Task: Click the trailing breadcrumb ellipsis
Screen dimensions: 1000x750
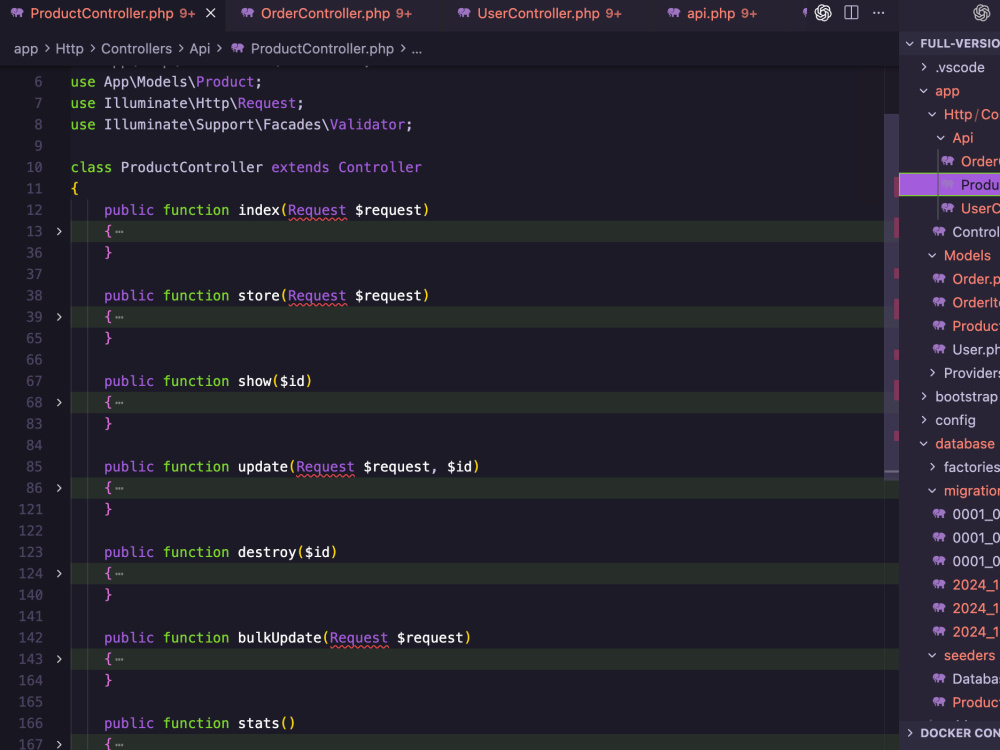Action: click(416, 49)
